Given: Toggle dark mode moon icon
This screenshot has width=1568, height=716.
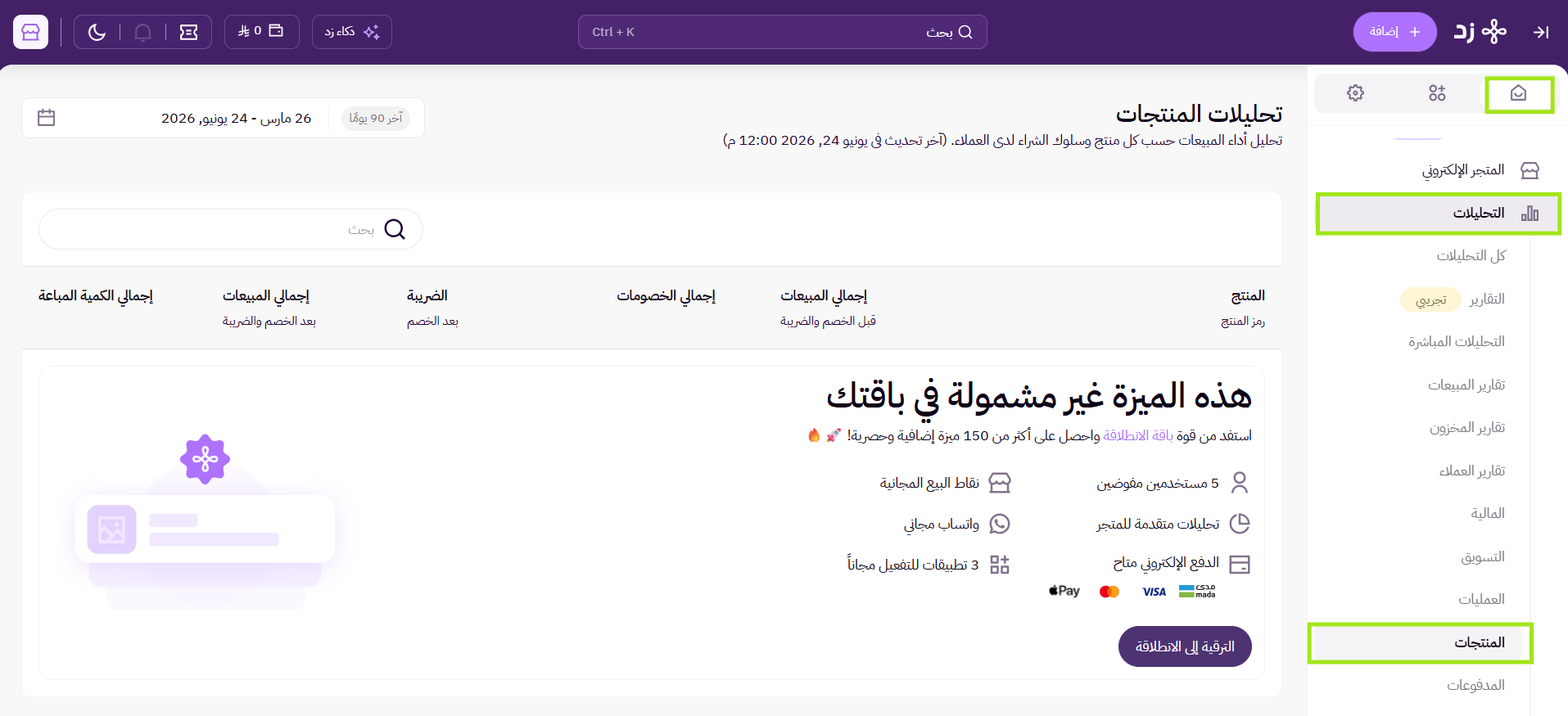Looking at the screenshot, I should (97, 32).
